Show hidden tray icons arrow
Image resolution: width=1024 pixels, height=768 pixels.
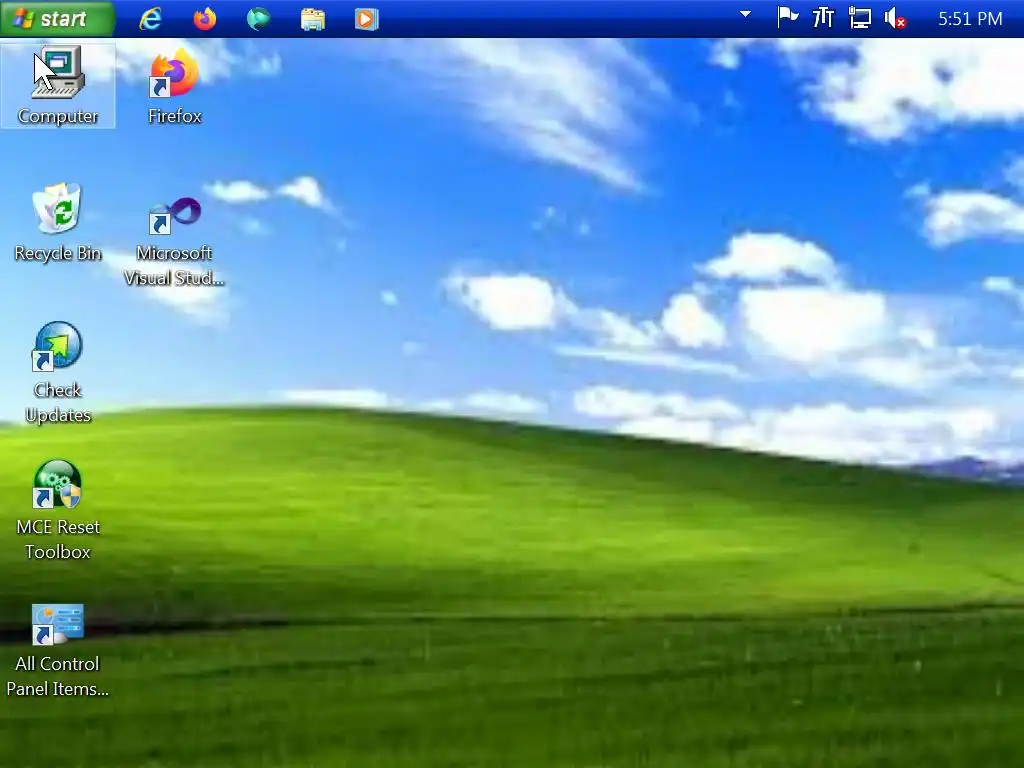(x=745, y=14)
